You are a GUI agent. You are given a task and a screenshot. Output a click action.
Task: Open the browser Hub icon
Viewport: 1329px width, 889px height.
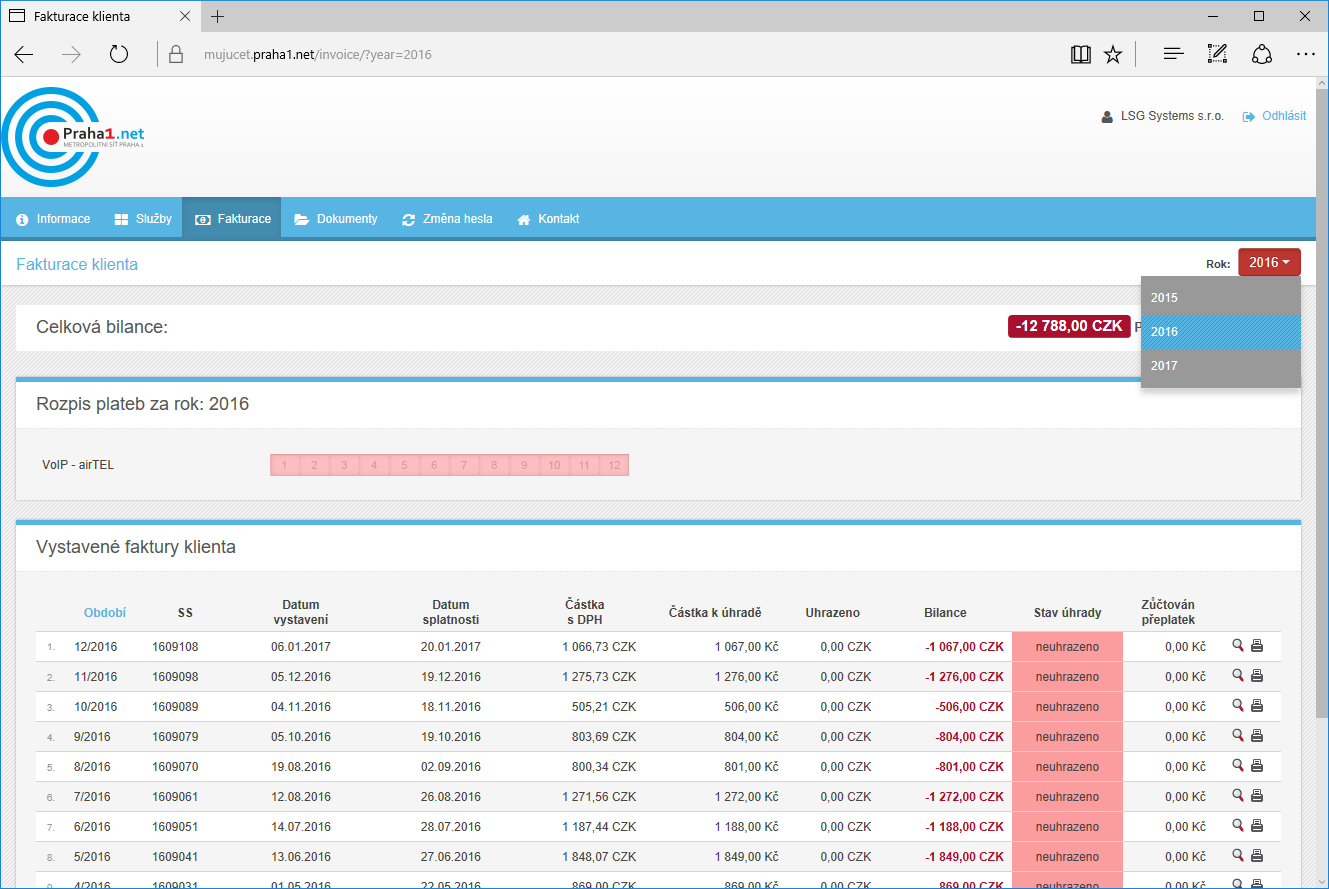tap(1174, 55)
